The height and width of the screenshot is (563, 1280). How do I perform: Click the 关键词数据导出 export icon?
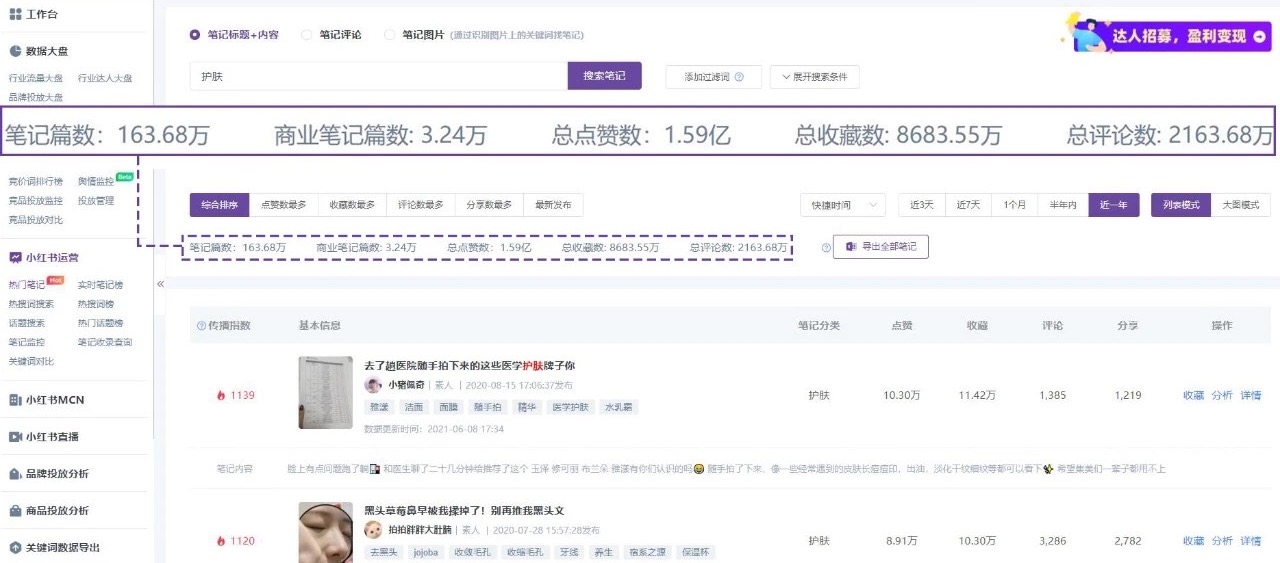[15, 548]
